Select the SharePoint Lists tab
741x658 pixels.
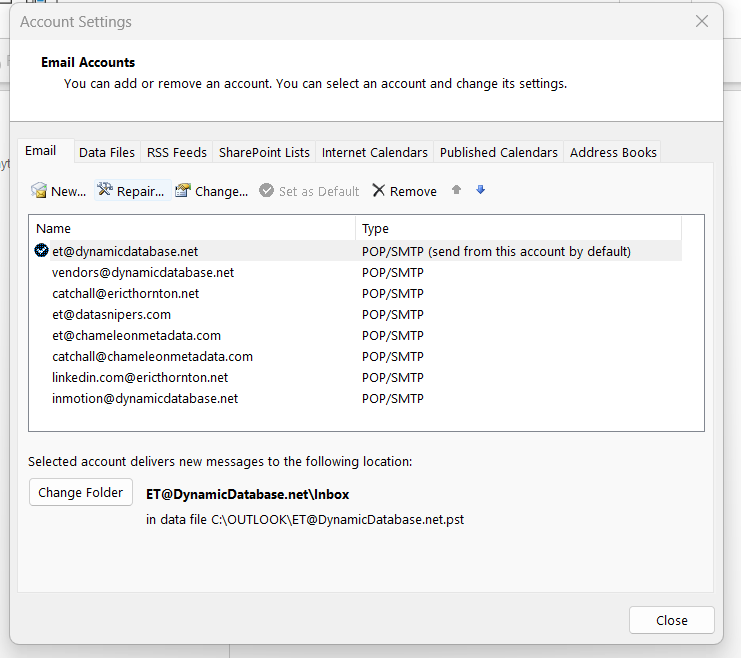click(264, 152)
